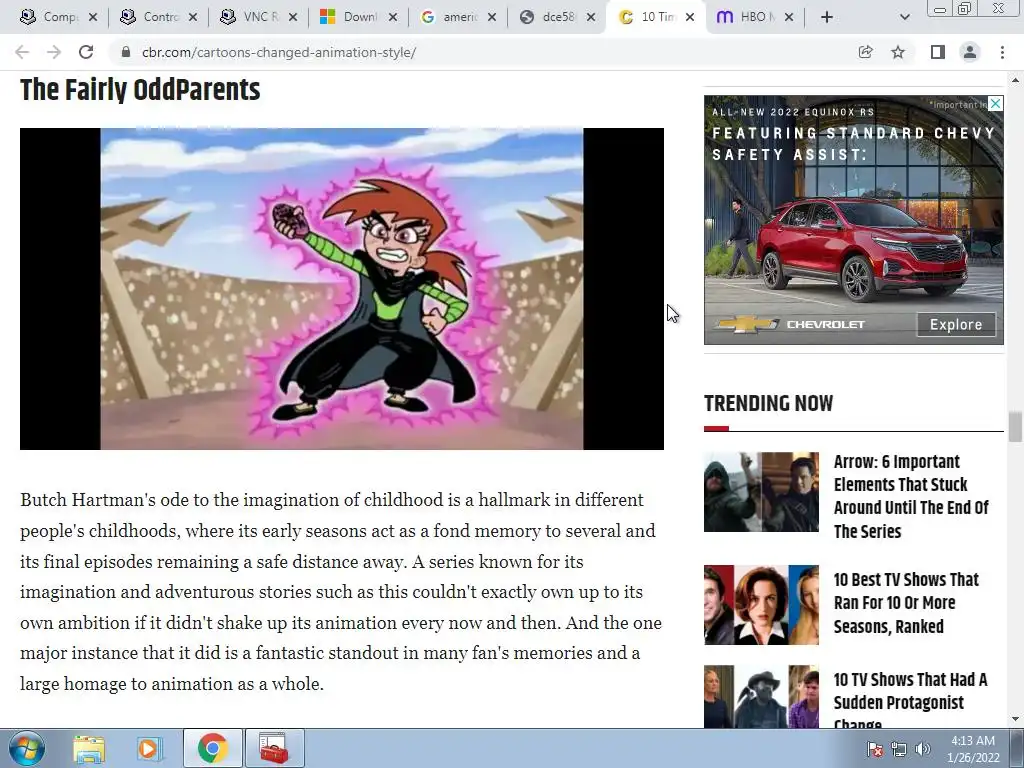Screen dimensions: 1024x768
Task: Open the red toolbox app in taskbar
Action: tap(274, 748)
